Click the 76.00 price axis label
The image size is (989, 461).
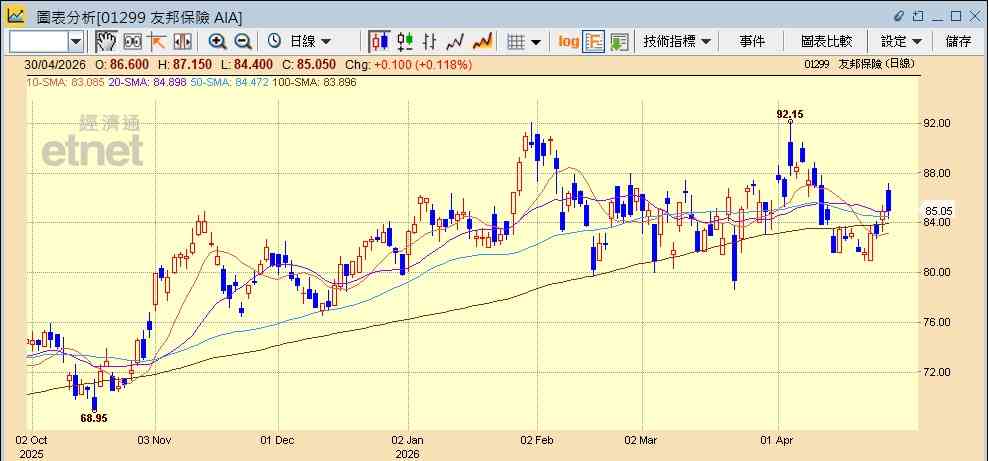[x=936, y=322]
